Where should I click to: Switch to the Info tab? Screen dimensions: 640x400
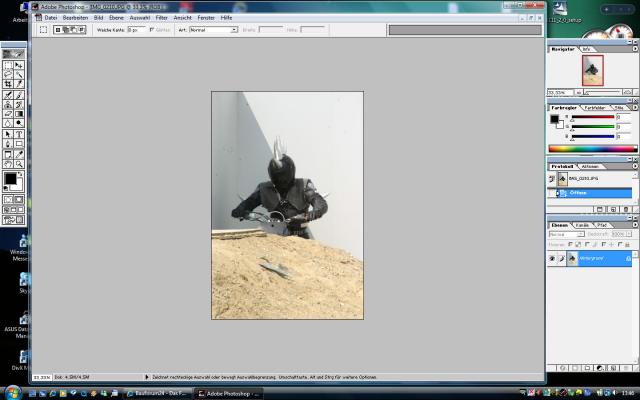tap(586, 49)
